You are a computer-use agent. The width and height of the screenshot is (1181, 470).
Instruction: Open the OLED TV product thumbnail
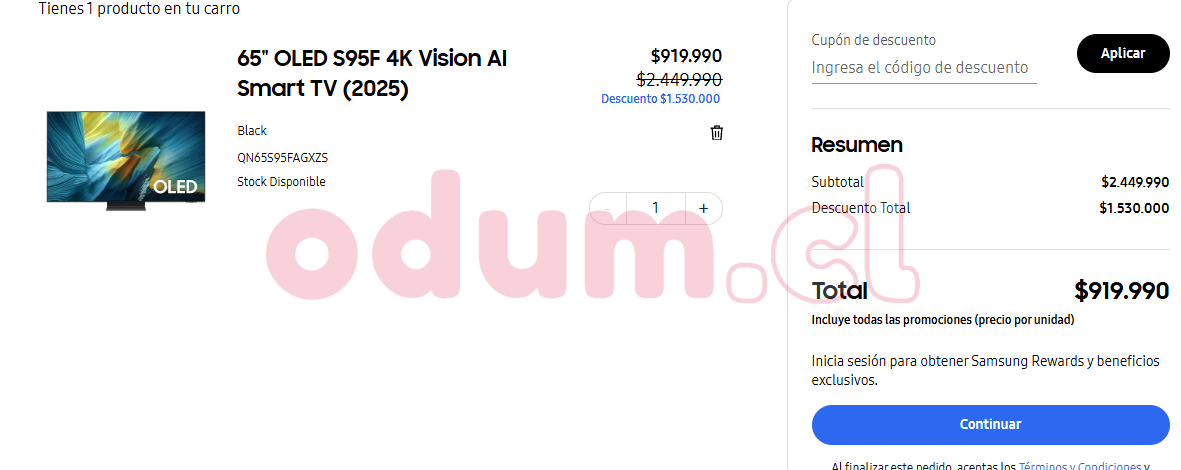point(125,158)
